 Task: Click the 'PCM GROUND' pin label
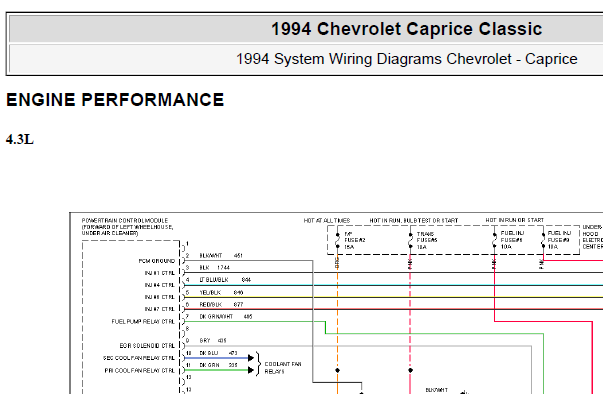157,261
